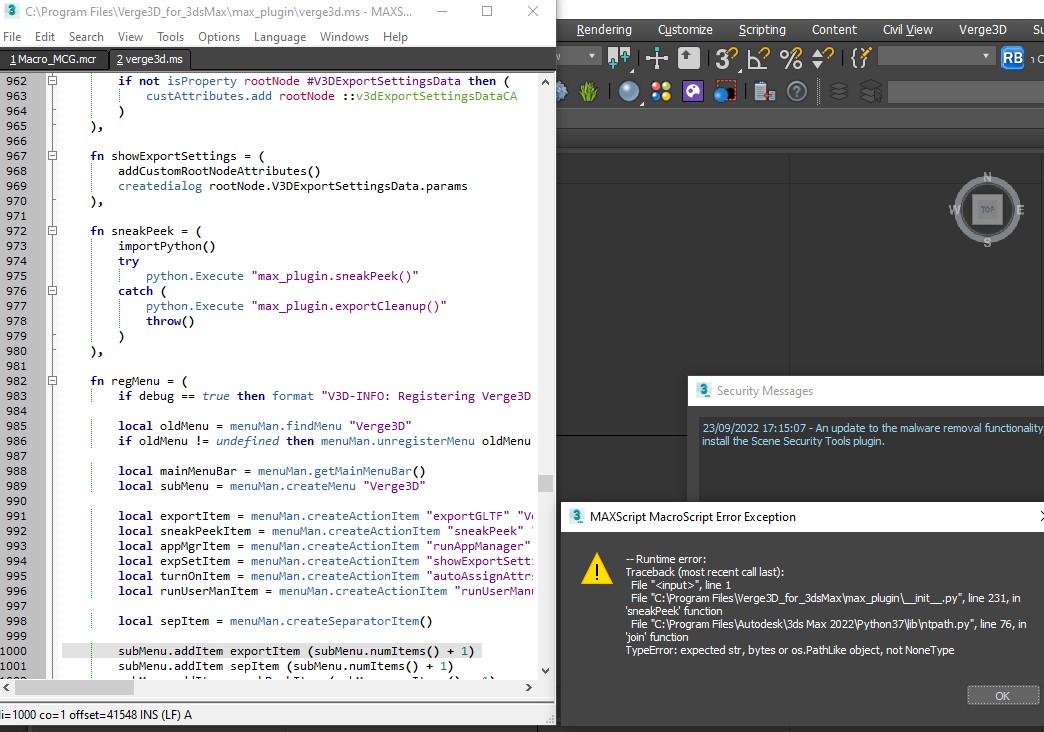The height and width of the screenshot is (732, 1044).
Task: Open the Rendering menu in 3ds Max
Action: pos(604,29)
